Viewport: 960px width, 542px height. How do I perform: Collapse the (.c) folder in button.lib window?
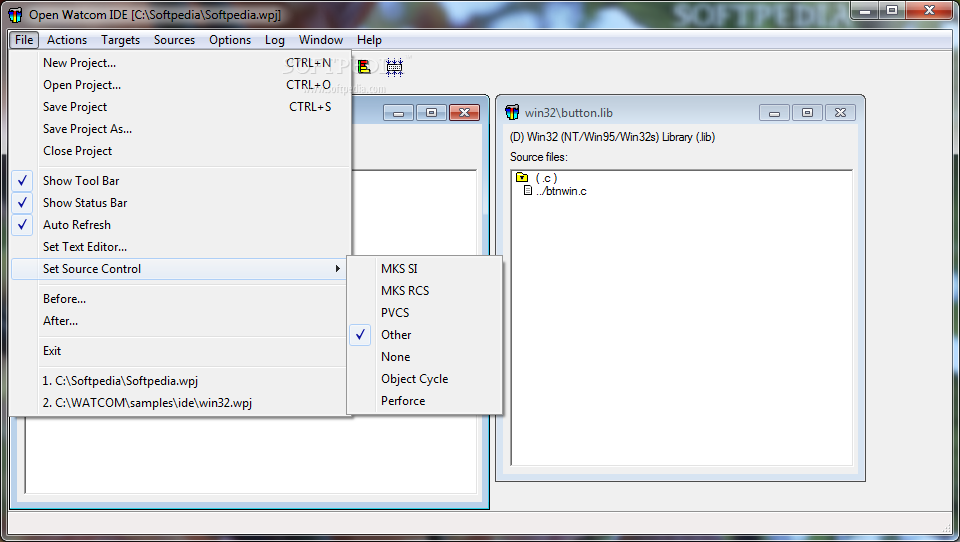pos(522,178)
